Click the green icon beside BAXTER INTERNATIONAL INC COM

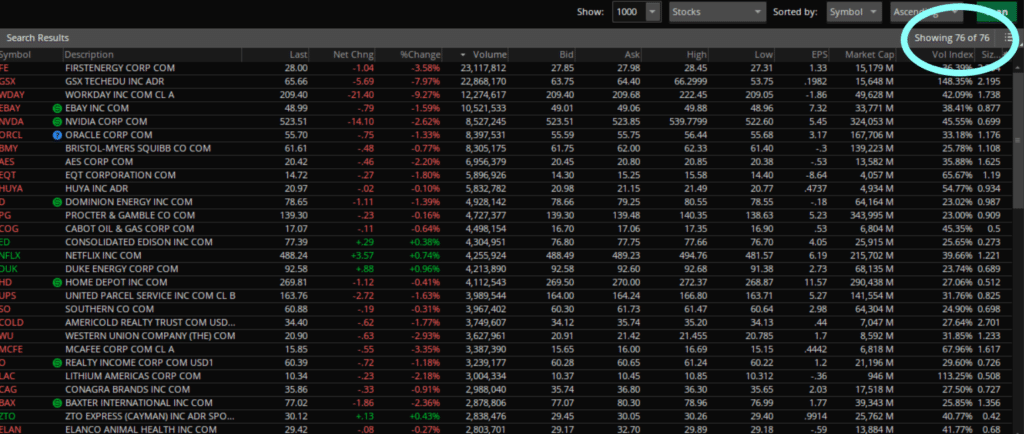[57, 403]
